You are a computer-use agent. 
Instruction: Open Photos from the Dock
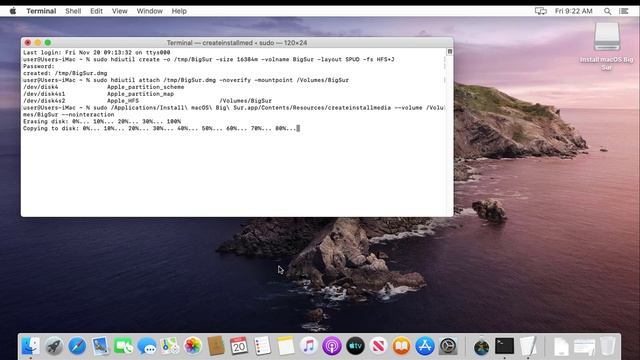coord(193,346)
